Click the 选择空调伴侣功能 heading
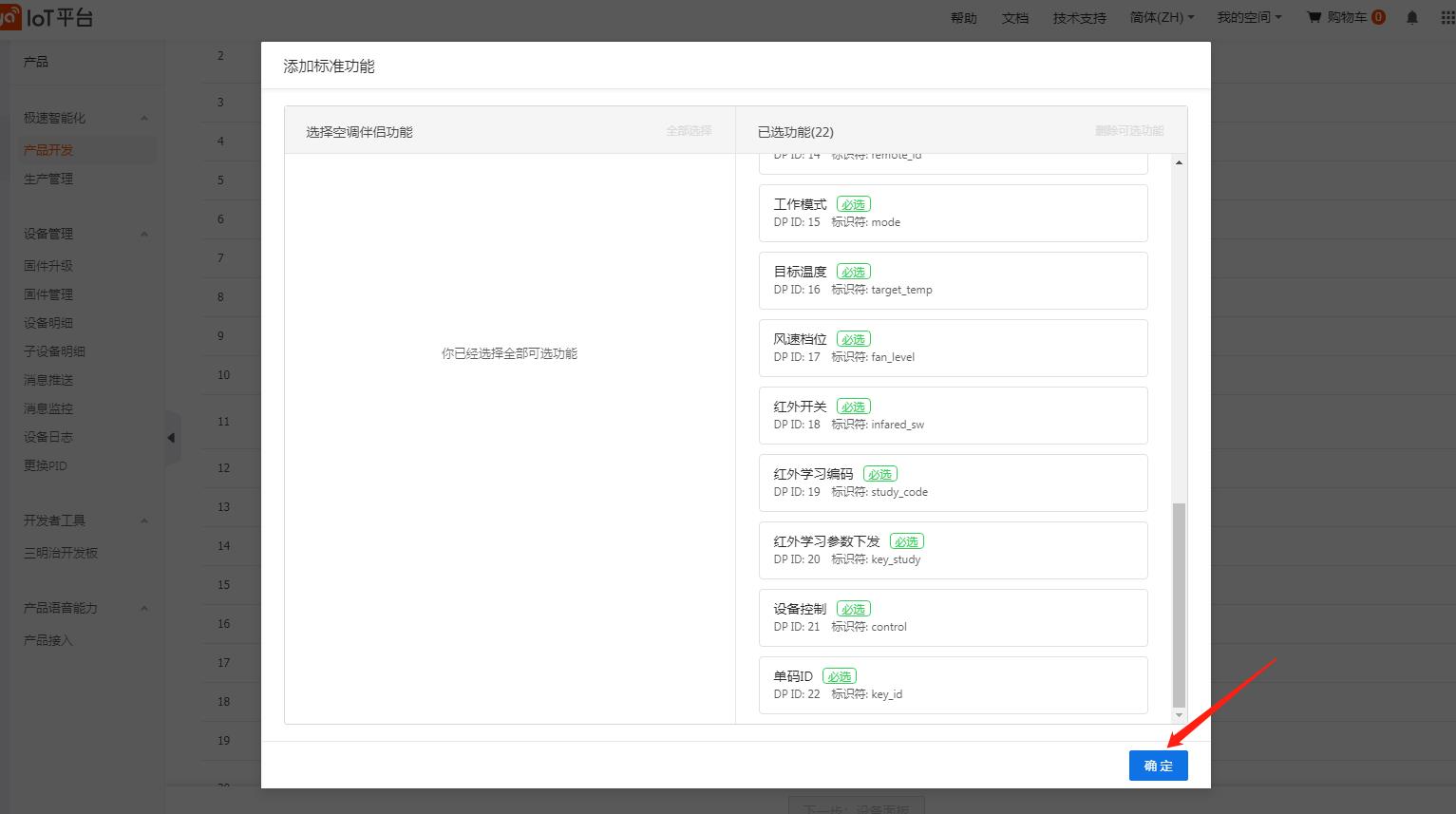1456x814 pixels. [x=359, y=132]
